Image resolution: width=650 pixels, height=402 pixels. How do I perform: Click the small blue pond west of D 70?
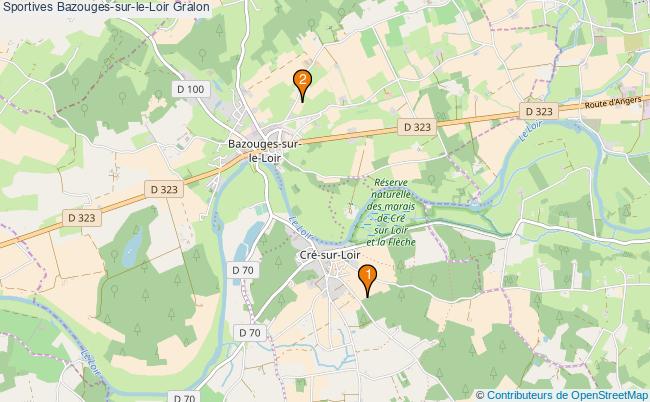(x=133, y=247)
